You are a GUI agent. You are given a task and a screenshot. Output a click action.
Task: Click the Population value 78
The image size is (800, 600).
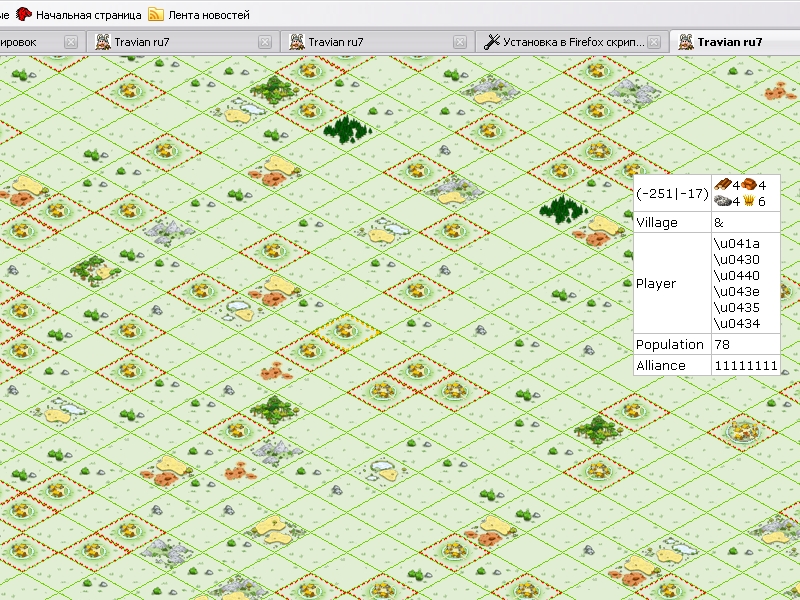(722, 344)
